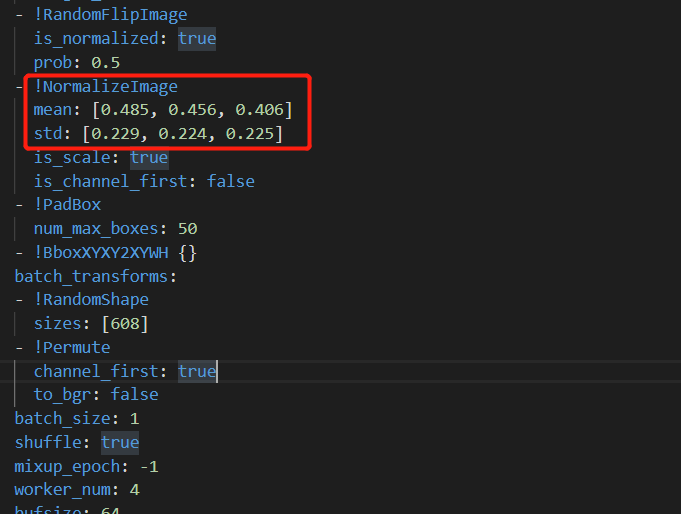The image size is (681, 514).
Task: Click the !RandomShape tag
Action: pyautogui.click(x=91, y=300)
